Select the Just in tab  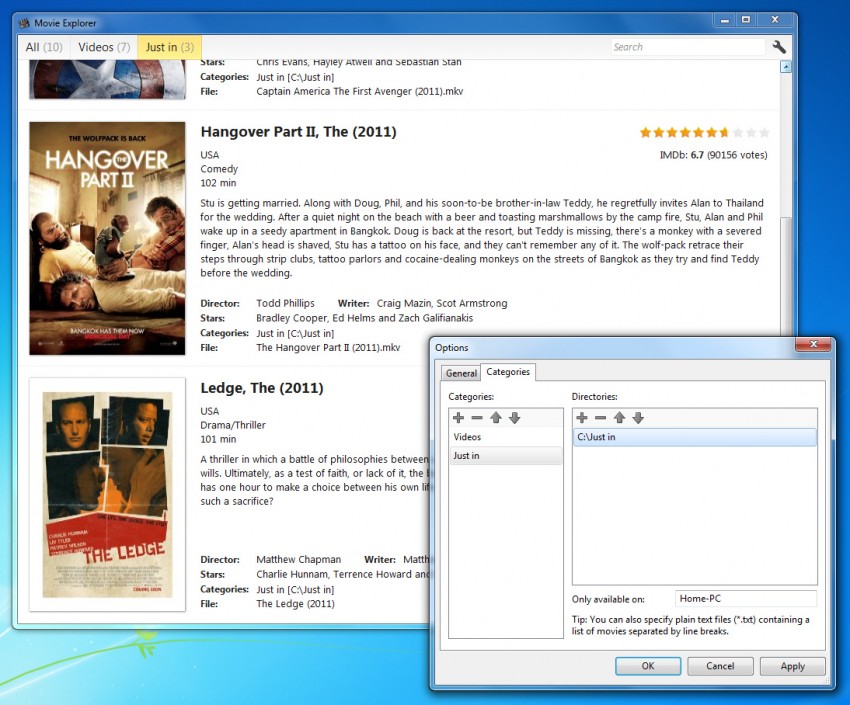tap(170, 47)
